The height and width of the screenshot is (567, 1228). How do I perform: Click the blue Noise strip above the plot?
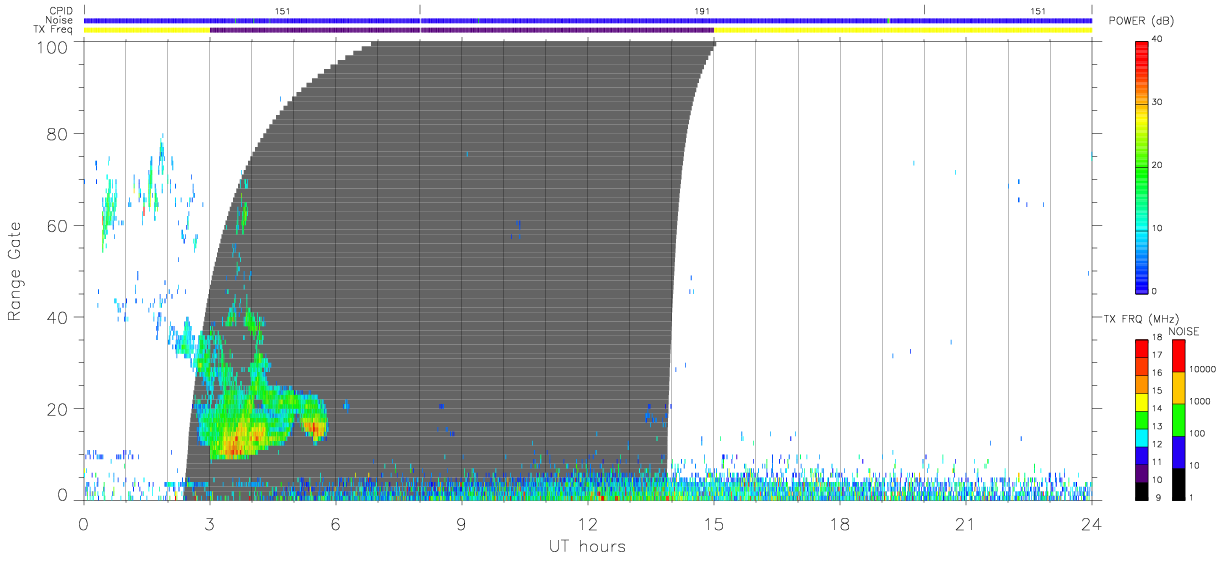pos(588,20)
